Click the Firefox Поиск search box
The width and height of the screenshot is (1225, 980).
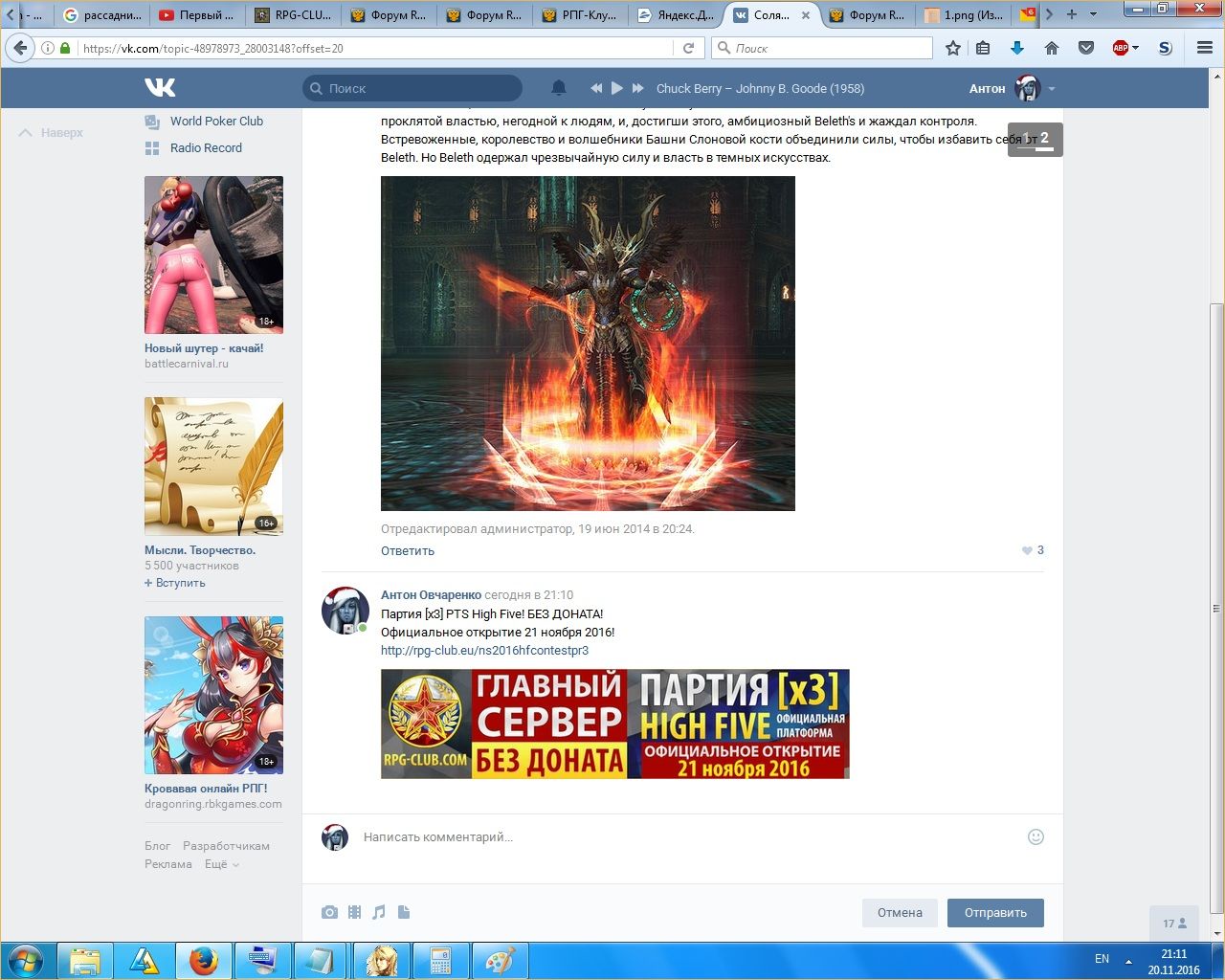[822, 48]
